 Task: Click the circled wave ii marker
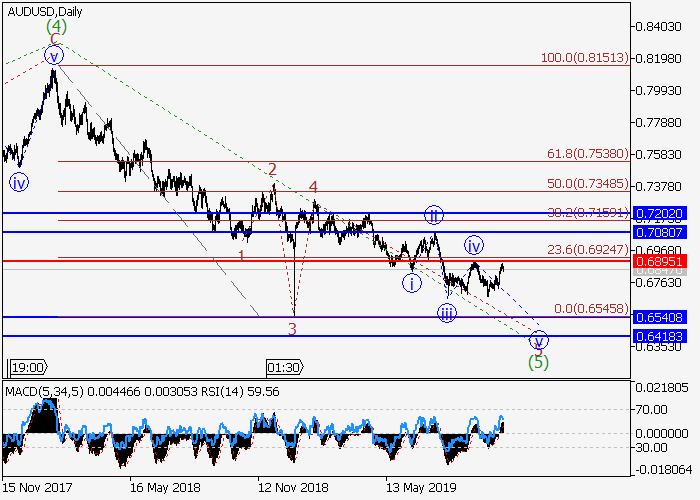(x=433, y=215)
